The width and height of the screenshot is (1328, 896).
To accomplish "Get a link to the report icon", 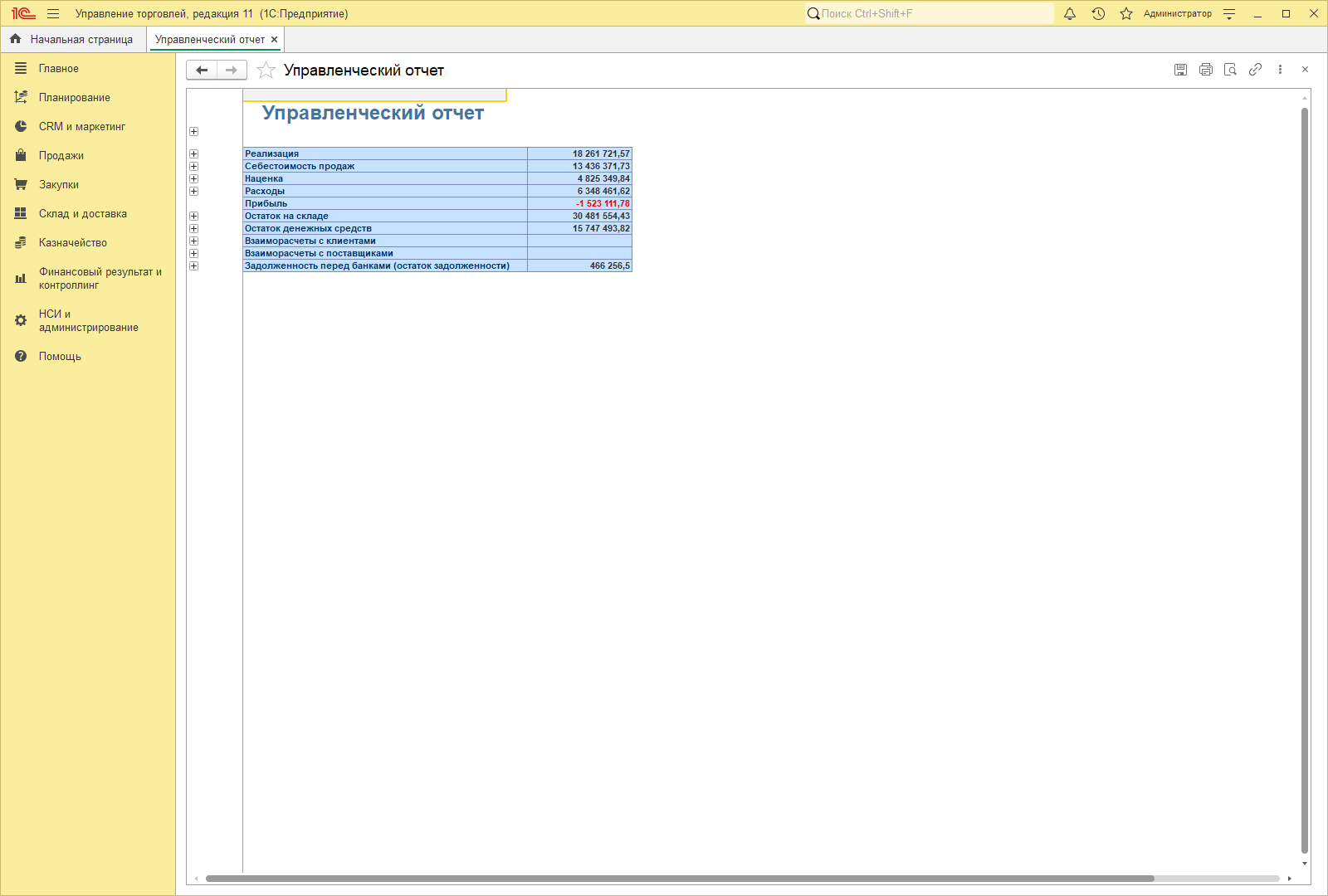I will (x=1255, y=70).
